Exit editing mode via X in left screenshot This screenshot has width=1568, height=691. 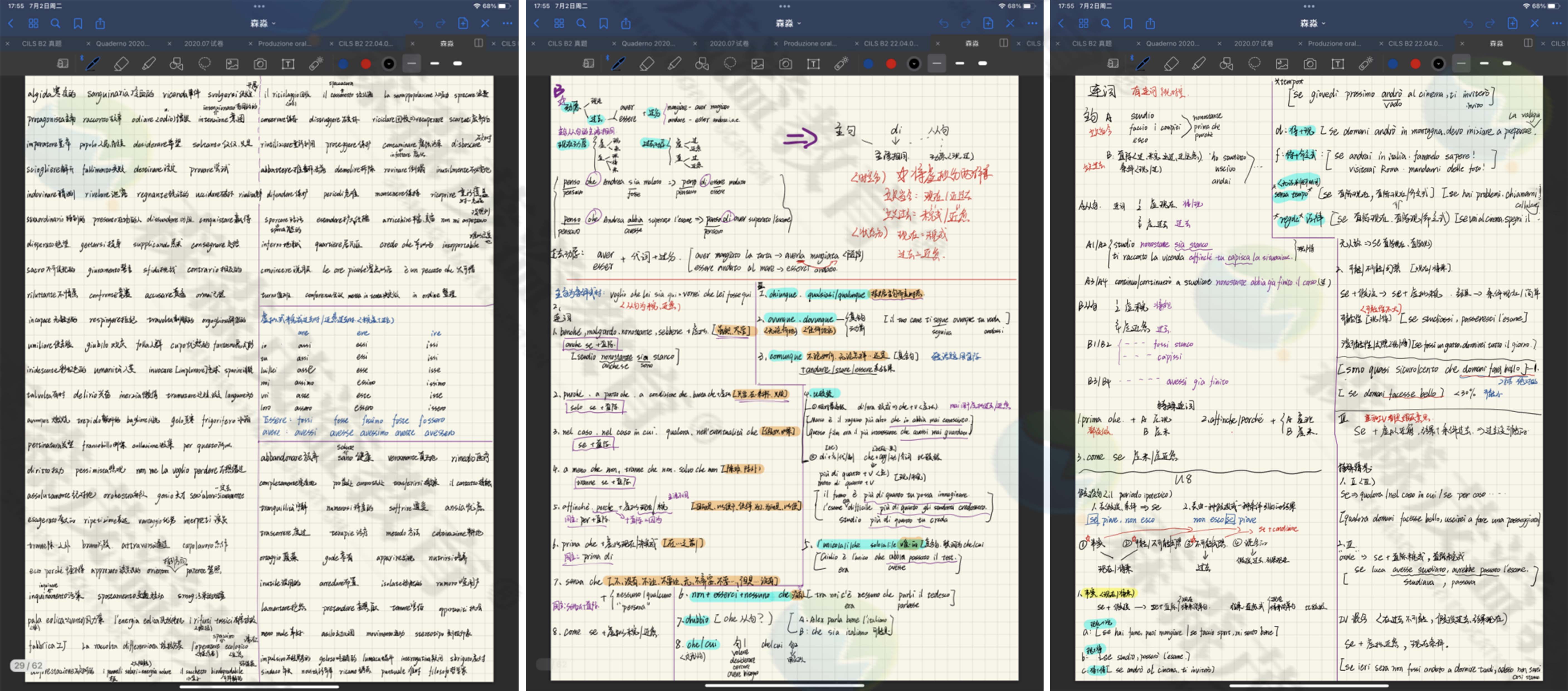485,24
